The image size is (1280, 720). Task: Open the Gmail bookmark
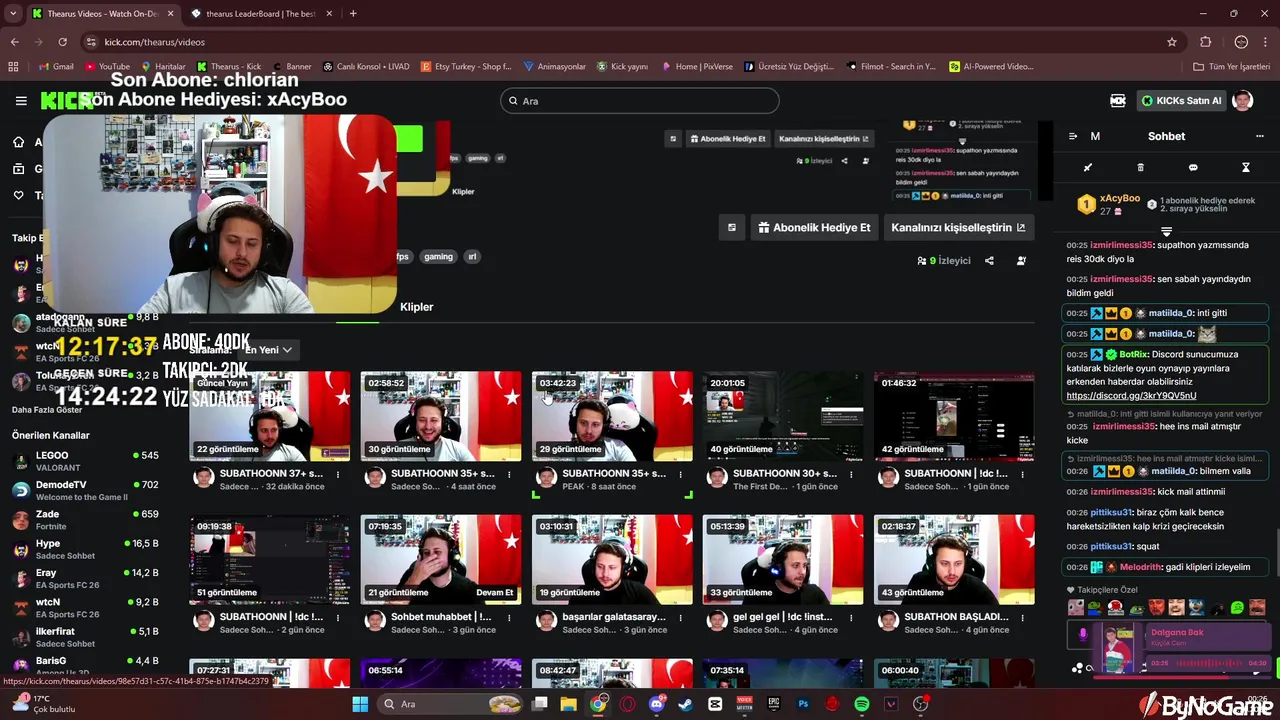pyautogui.click(x=55, y=67)
